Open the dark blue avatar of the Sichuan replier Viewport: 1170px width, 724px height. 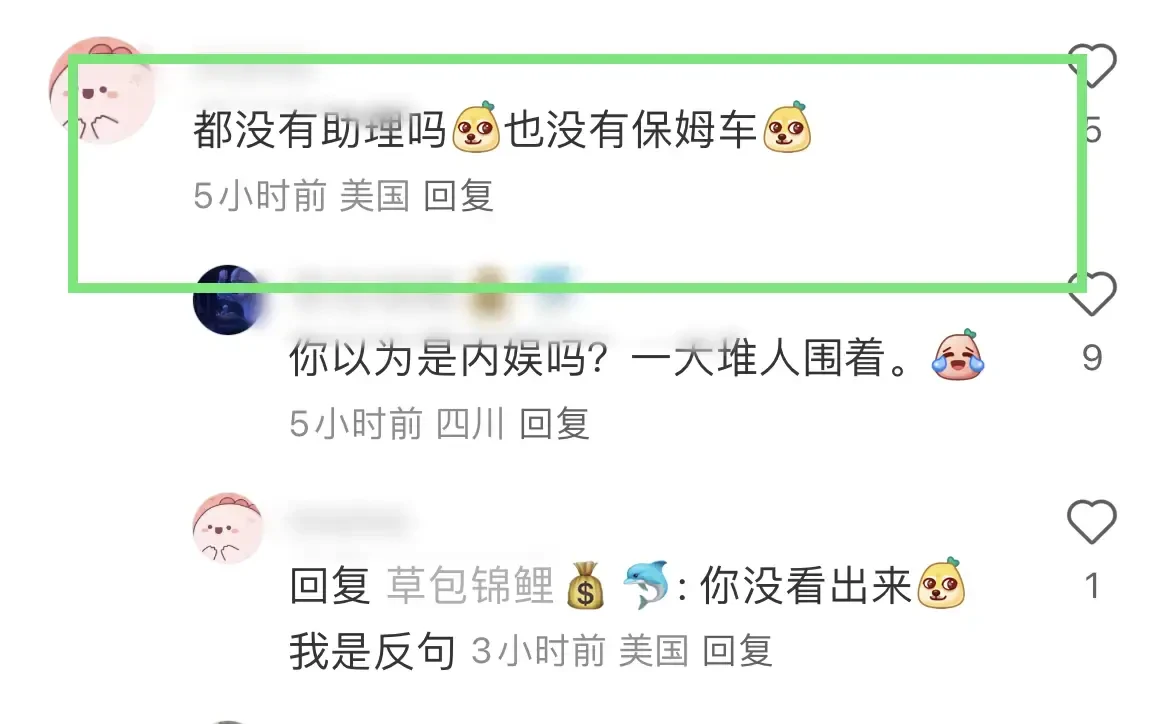[x=228, y=300]
